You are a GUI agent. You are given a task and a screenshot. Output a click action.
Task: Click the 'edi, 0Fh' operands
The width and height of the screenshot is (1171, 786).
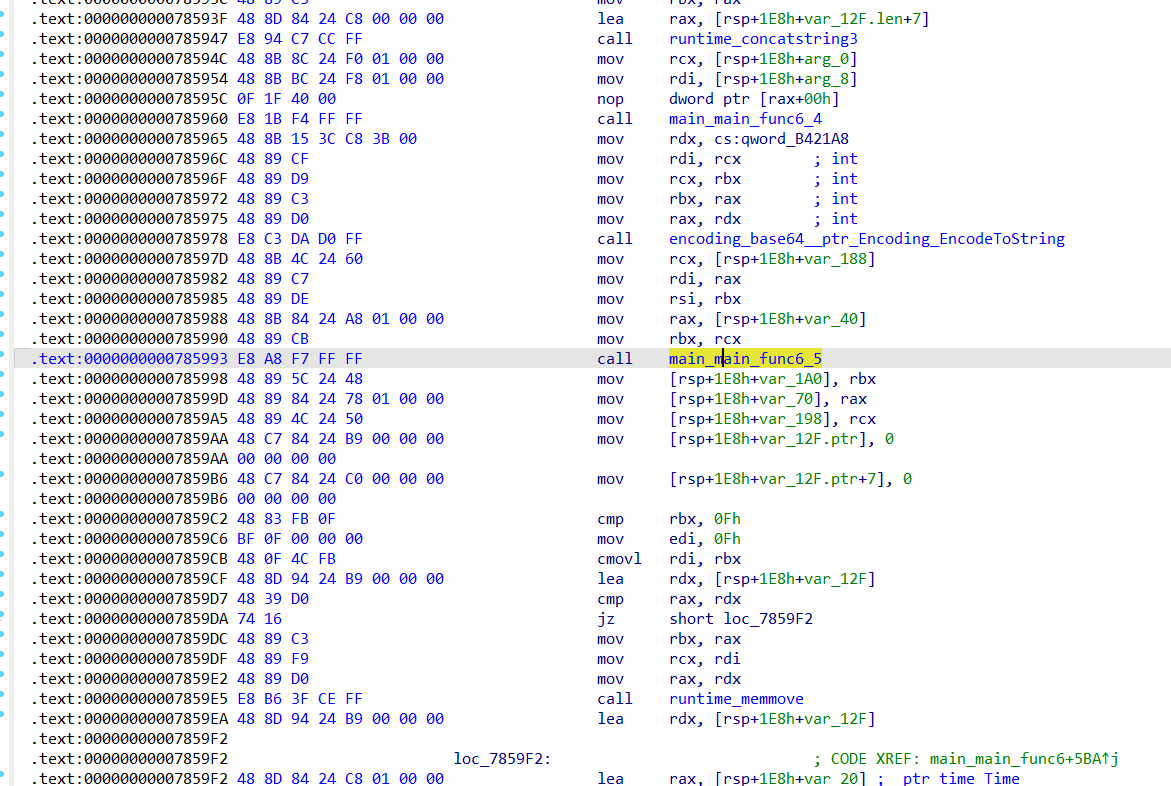(705, 539)
